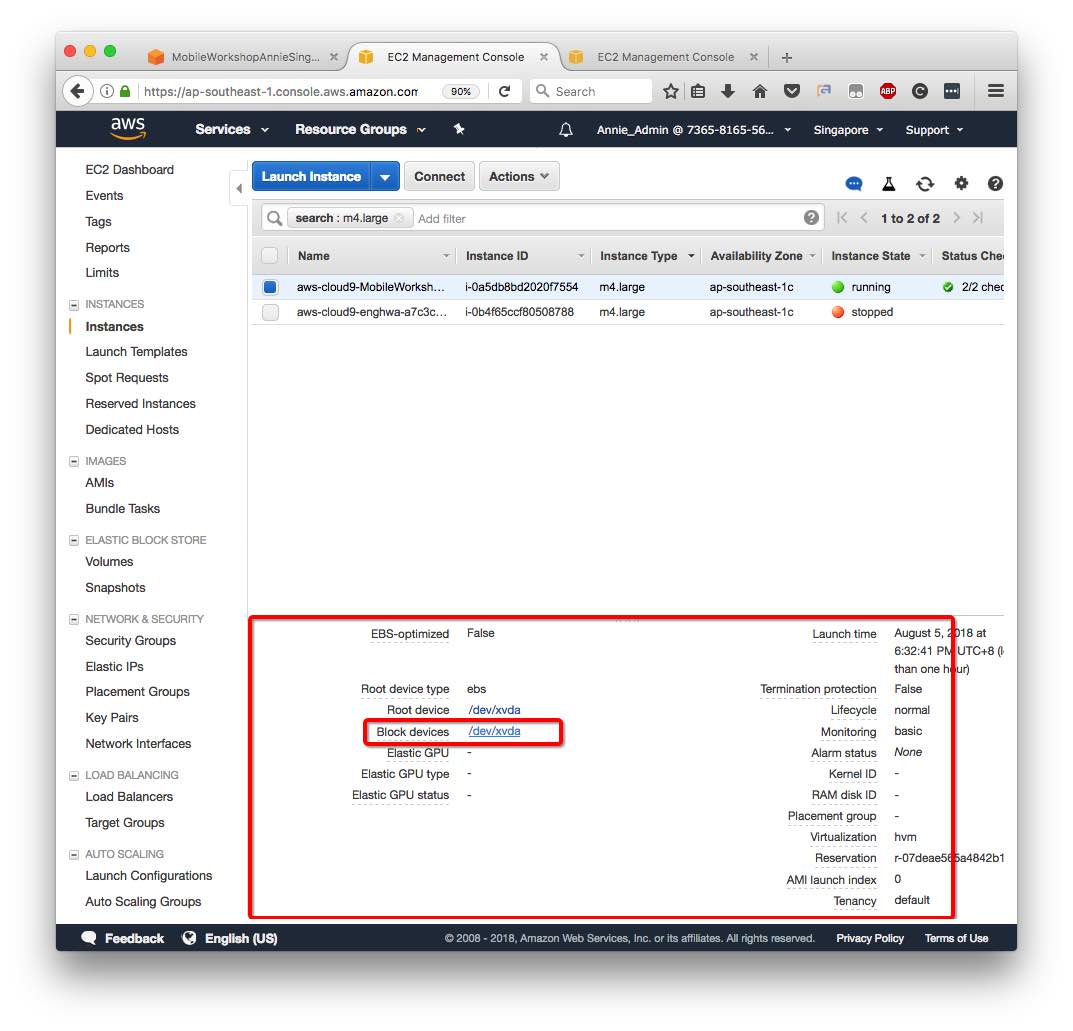Expand the Resource Groups menu
1073x1031 pixels.
pyautogui.click(x=360, y=129)
